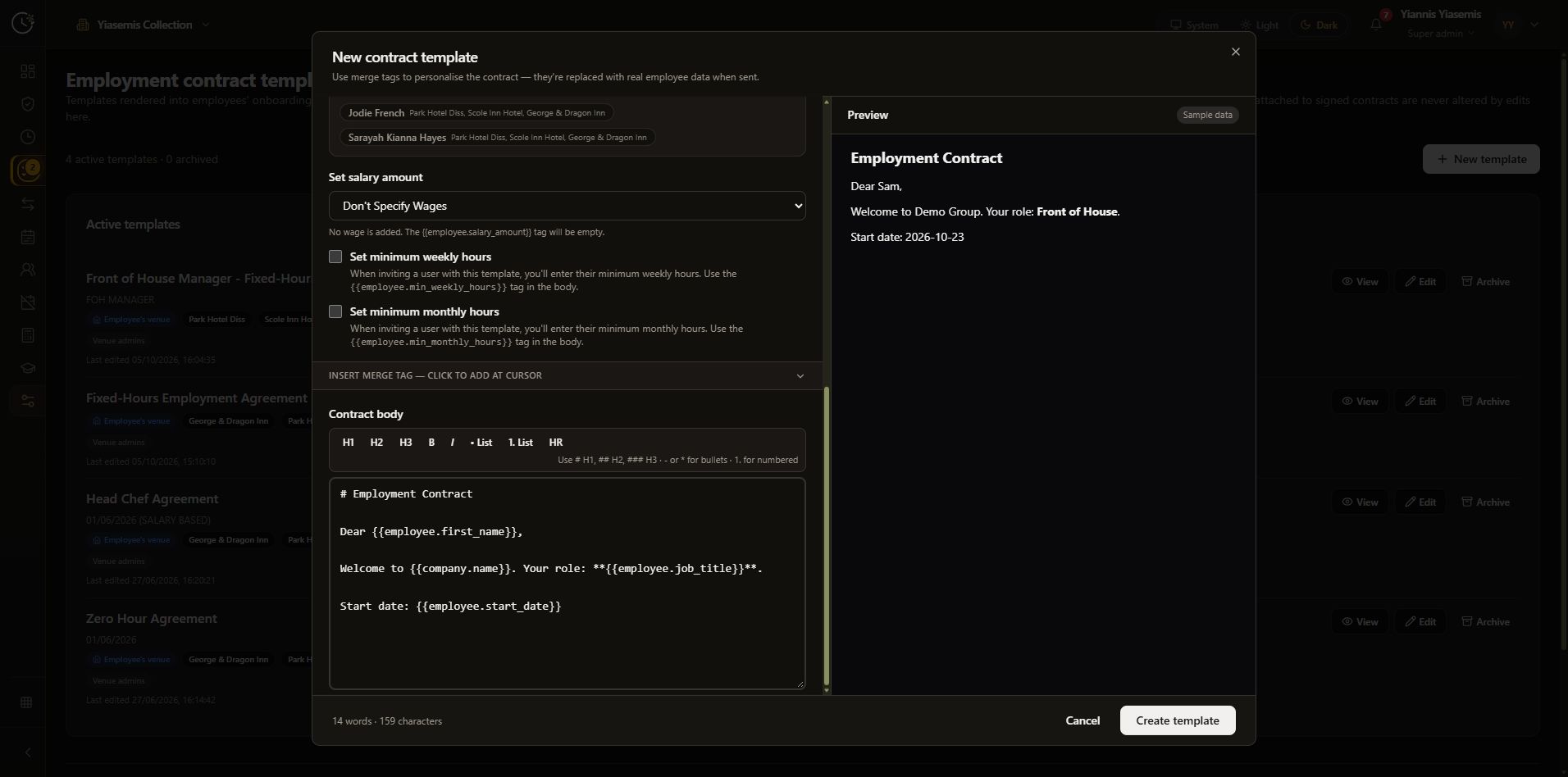Click the Create template button
The height and width of the screenshot is (777, 1568).
[x=1178, y=720]
